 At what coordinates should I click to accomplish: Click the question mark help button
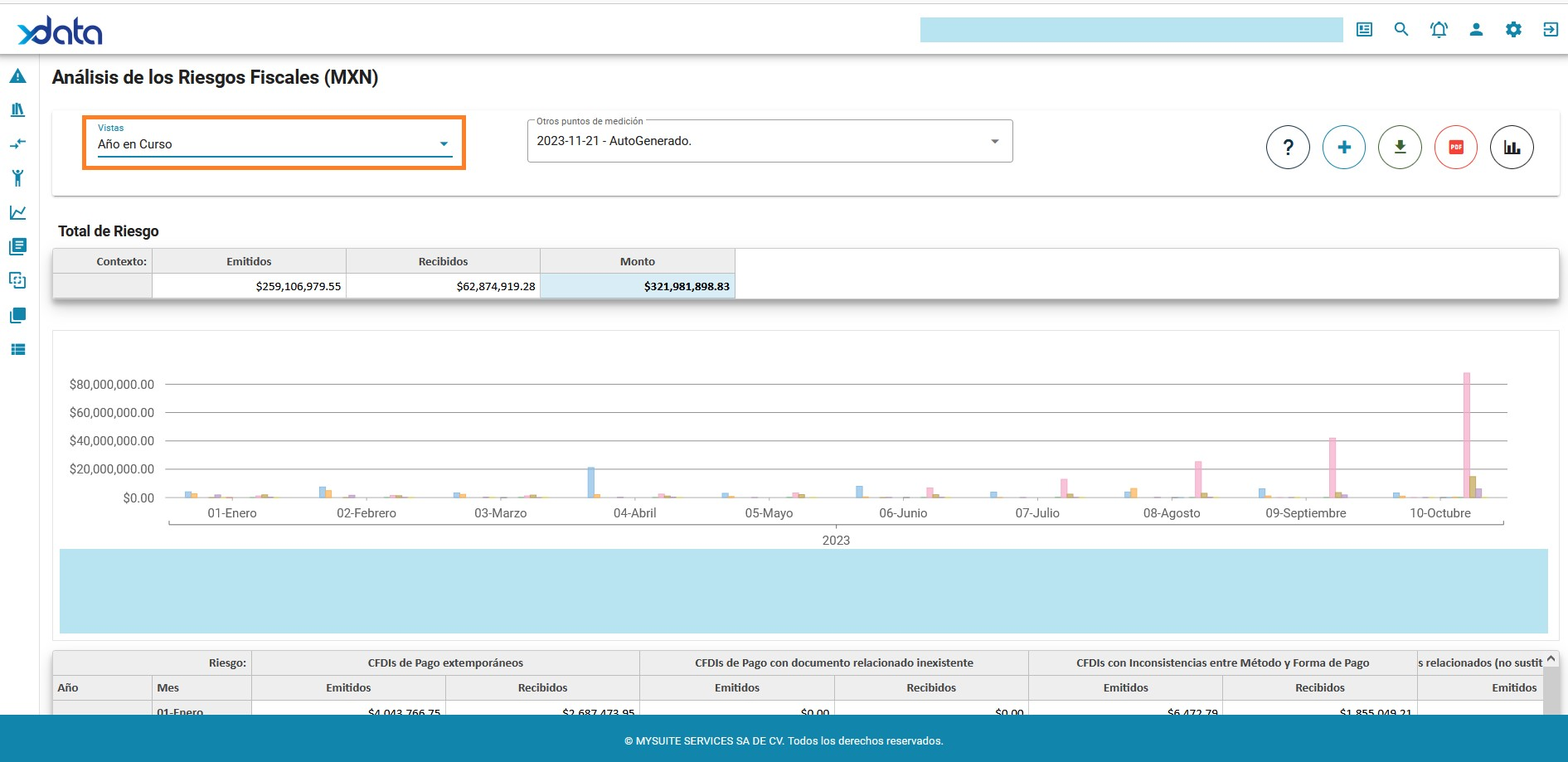point(1288,148)
